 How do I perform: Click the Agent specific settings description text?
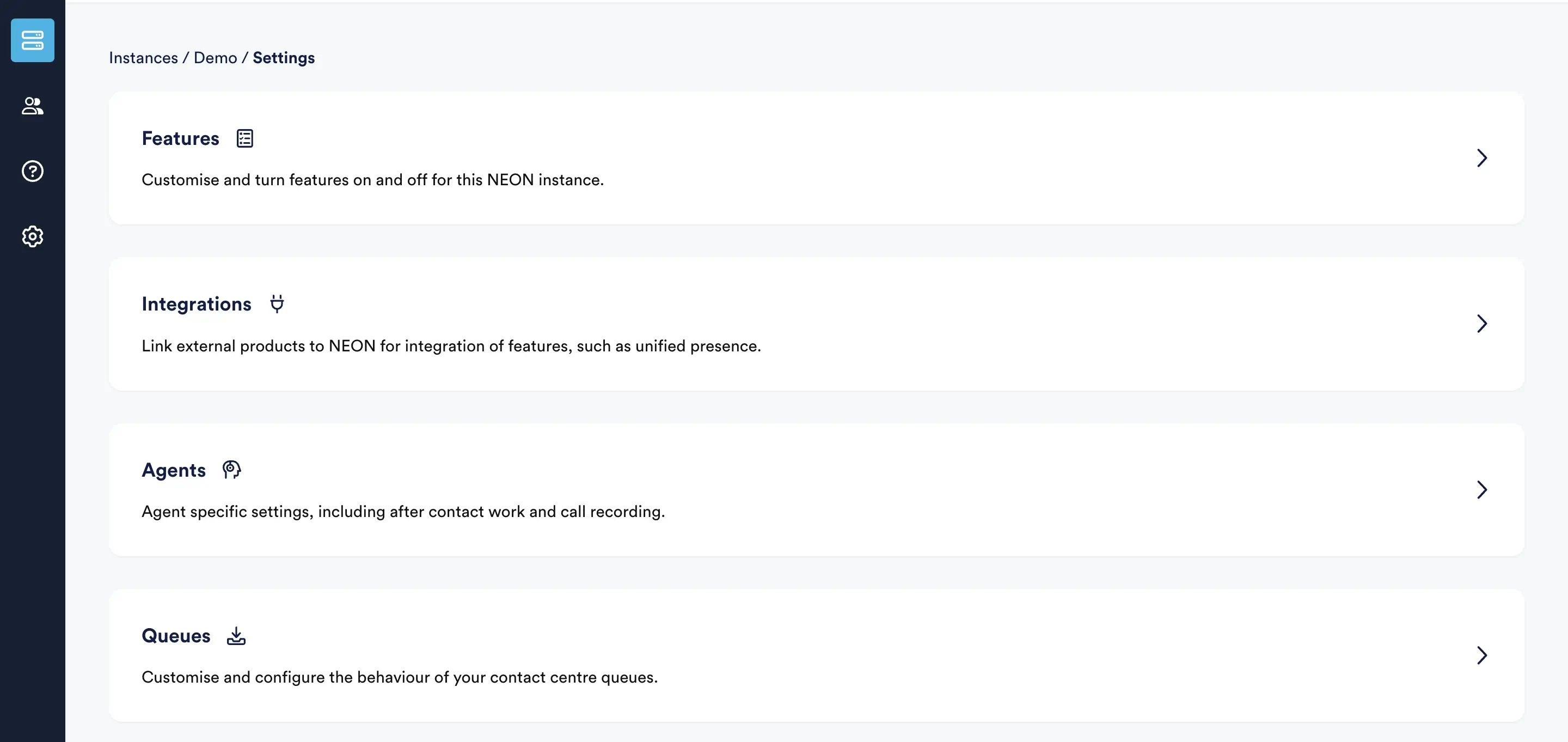click(403, 512)
